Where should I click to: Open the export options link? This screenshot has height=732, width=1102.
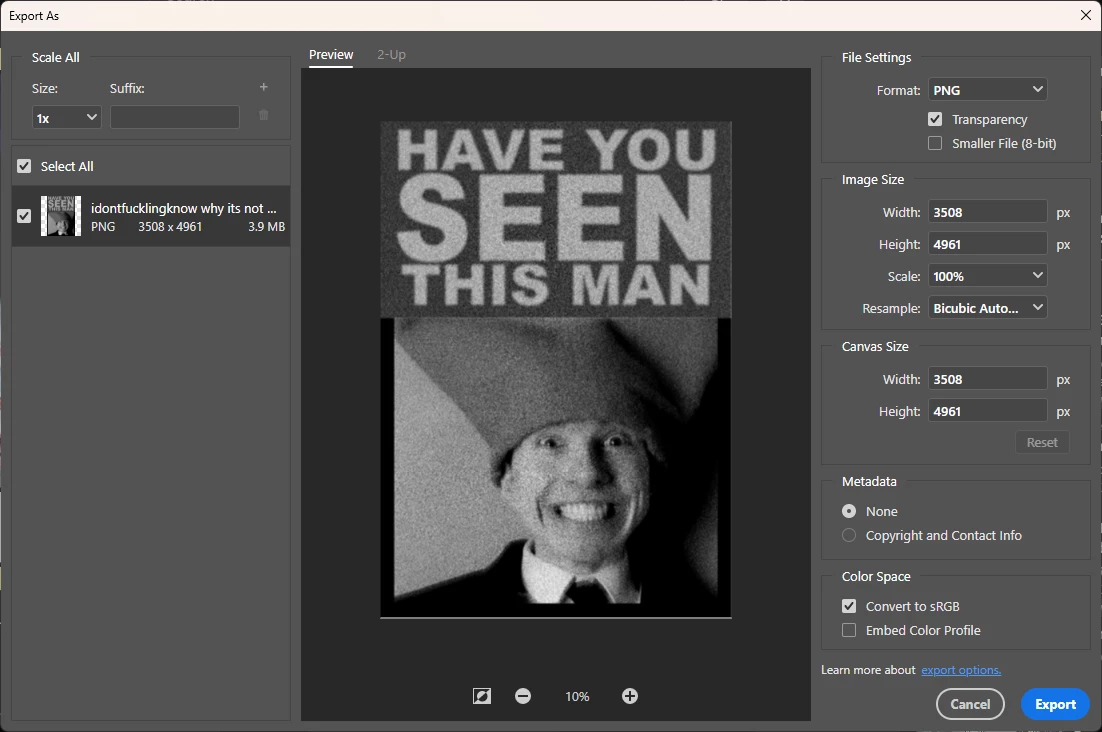tap(961, 670)
